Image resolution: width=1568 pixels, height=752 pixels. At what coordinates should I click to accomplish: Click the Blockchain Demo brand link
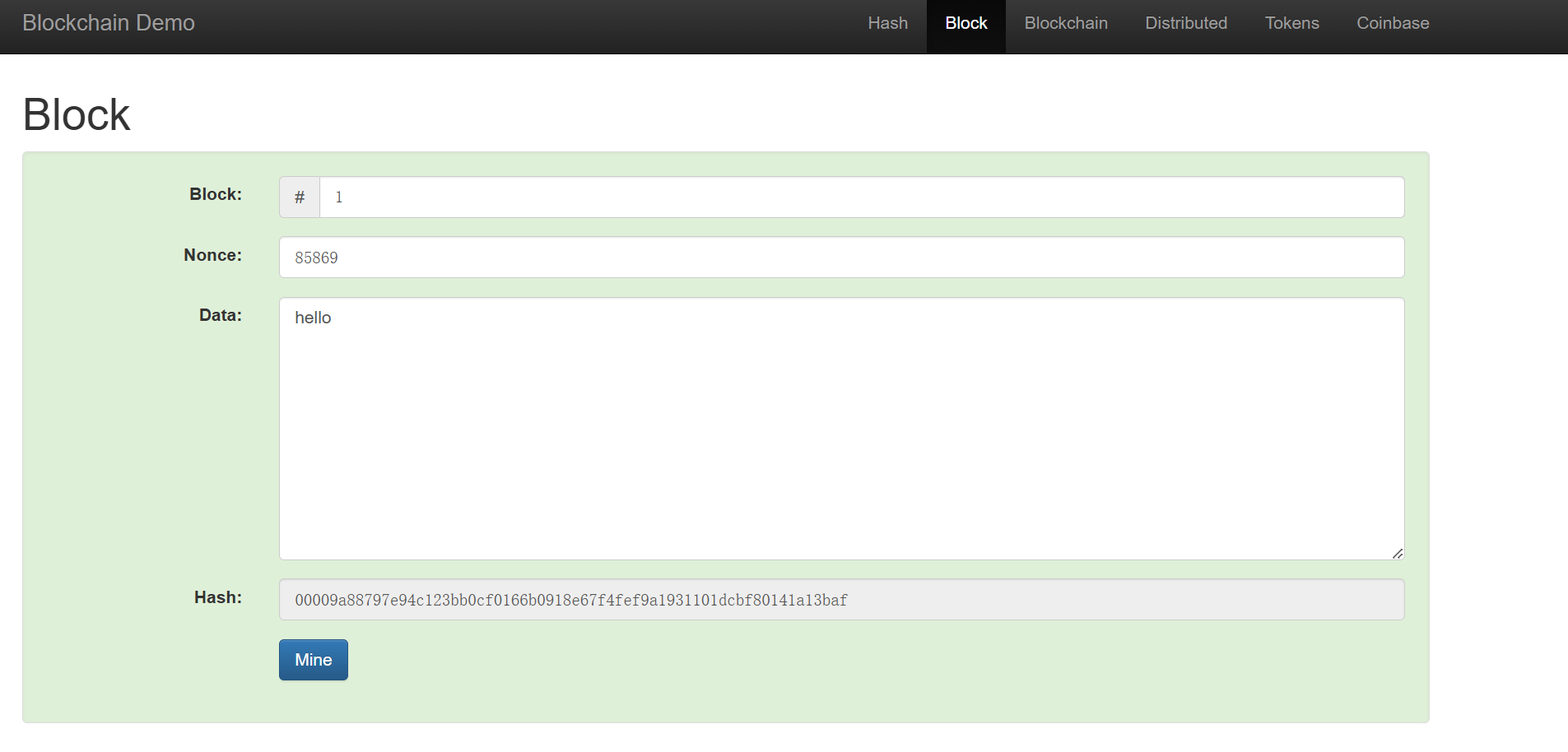[x=109, y=23]
